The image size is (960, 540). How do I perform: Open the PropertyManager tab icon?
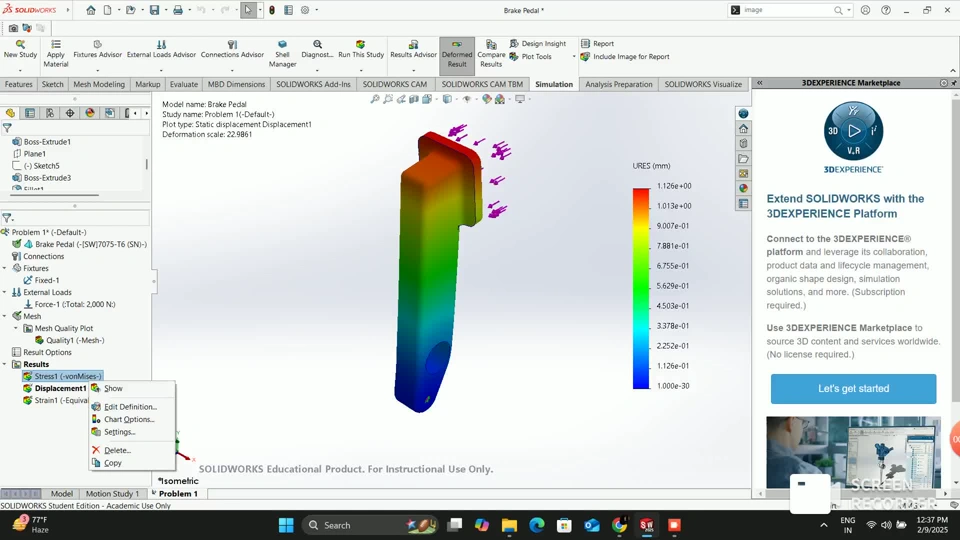coord(29,113)
